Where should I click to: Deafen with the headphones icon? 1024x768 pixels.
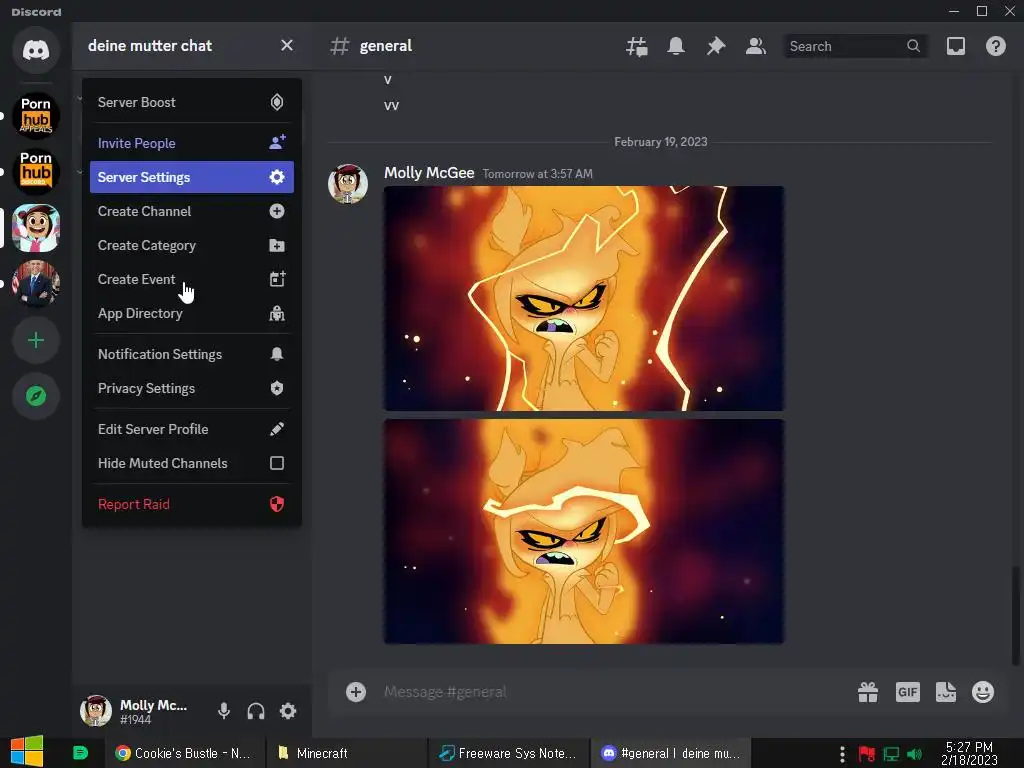(x=256, y=711)
